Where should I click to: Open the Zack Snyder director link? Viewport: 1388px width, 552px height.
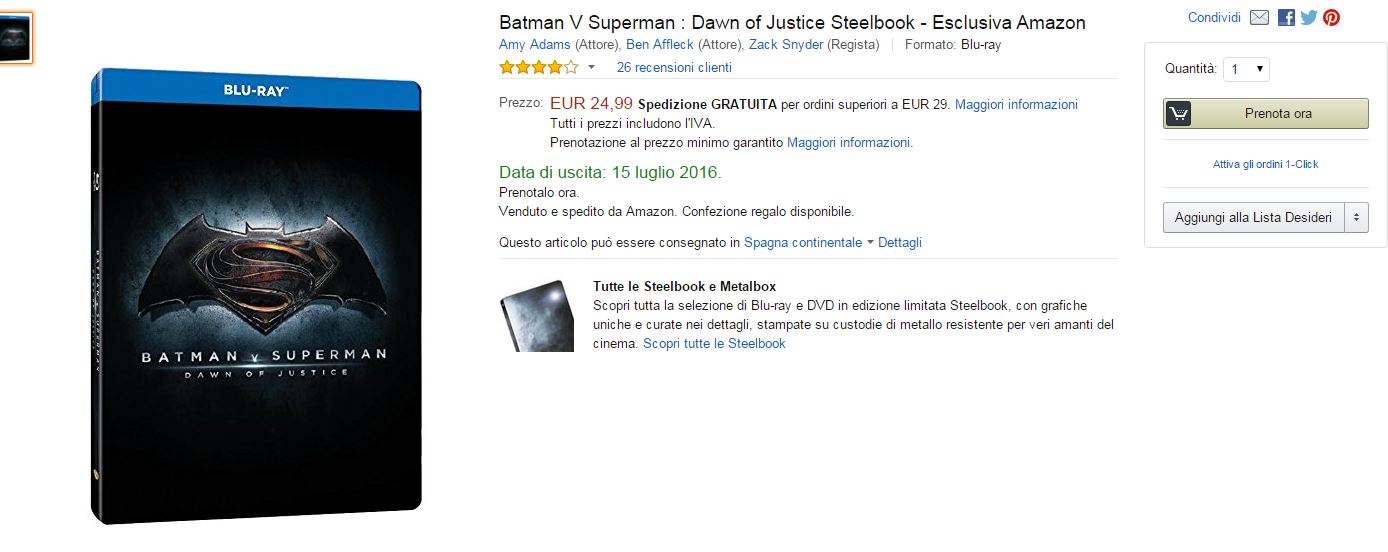[x=785, y=45]
